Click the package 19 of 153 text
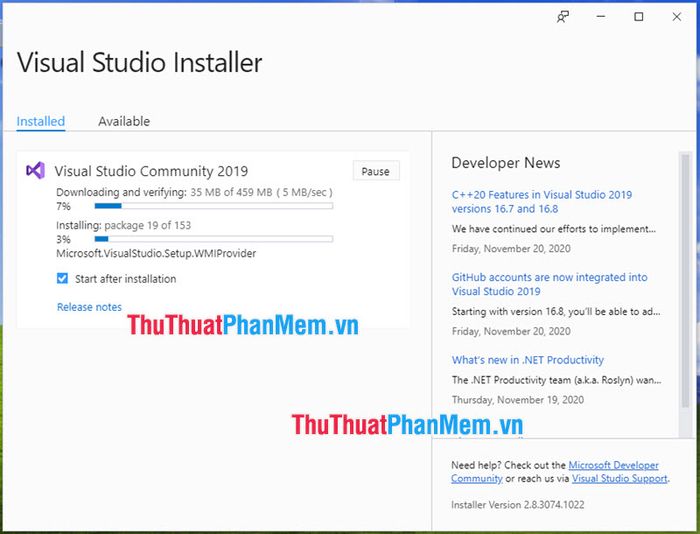Screen dimensions: 700x534 click(x=147, y=225)
